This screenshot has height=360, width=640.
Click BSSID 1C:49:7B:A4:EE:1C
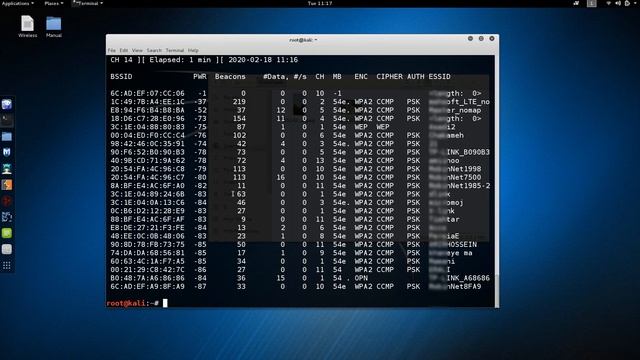click(x=147, y=102)
